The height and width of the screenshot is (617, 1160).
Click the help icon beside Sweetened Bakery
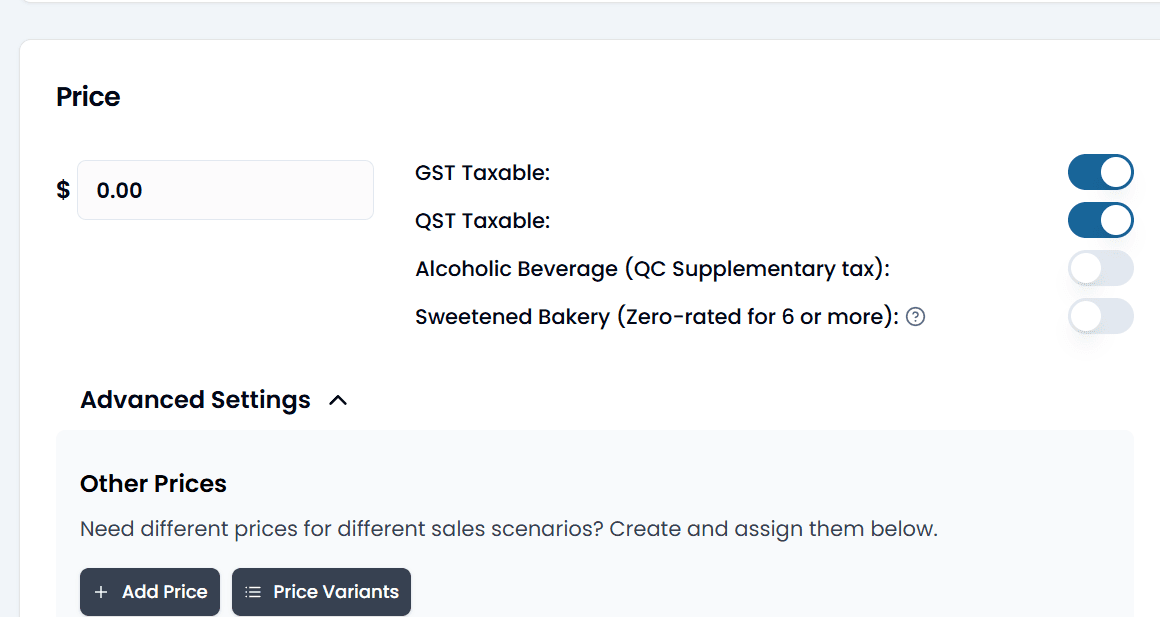pyautogui.click(x=915, y=317)
